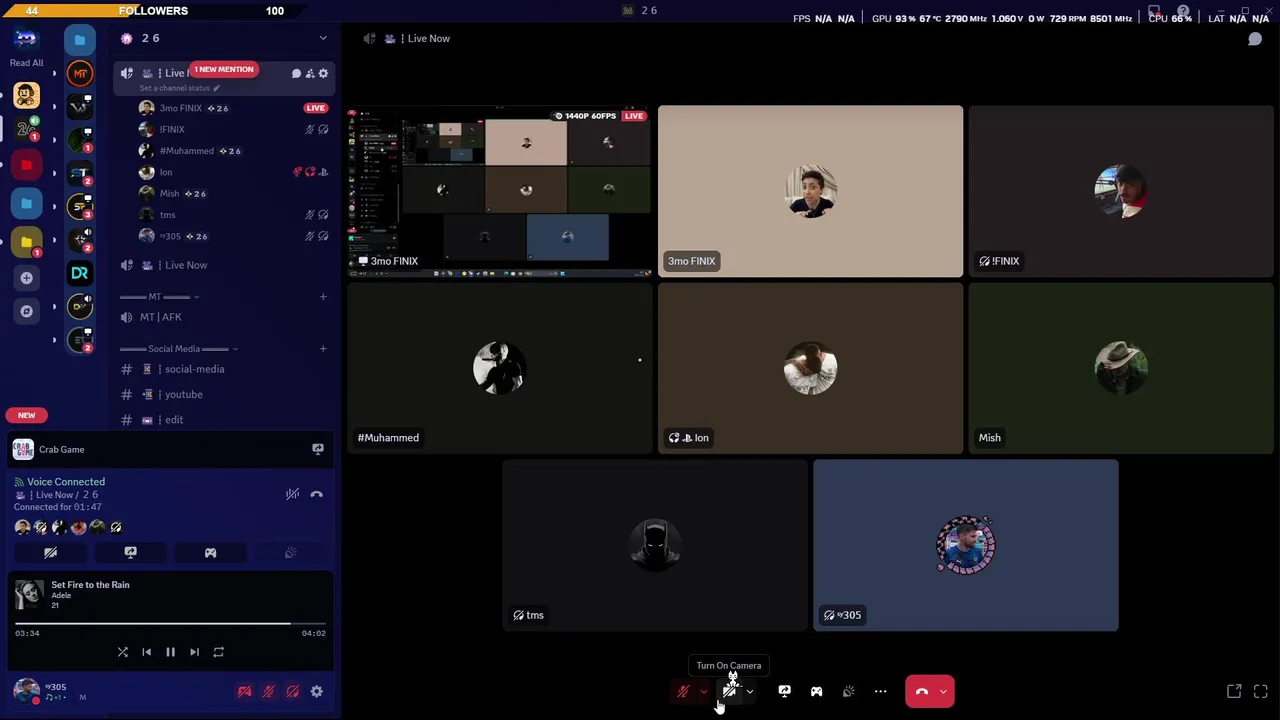Open the voice panel soundboard button
This screenshot has height=720, width=1280.
(290, 552)
